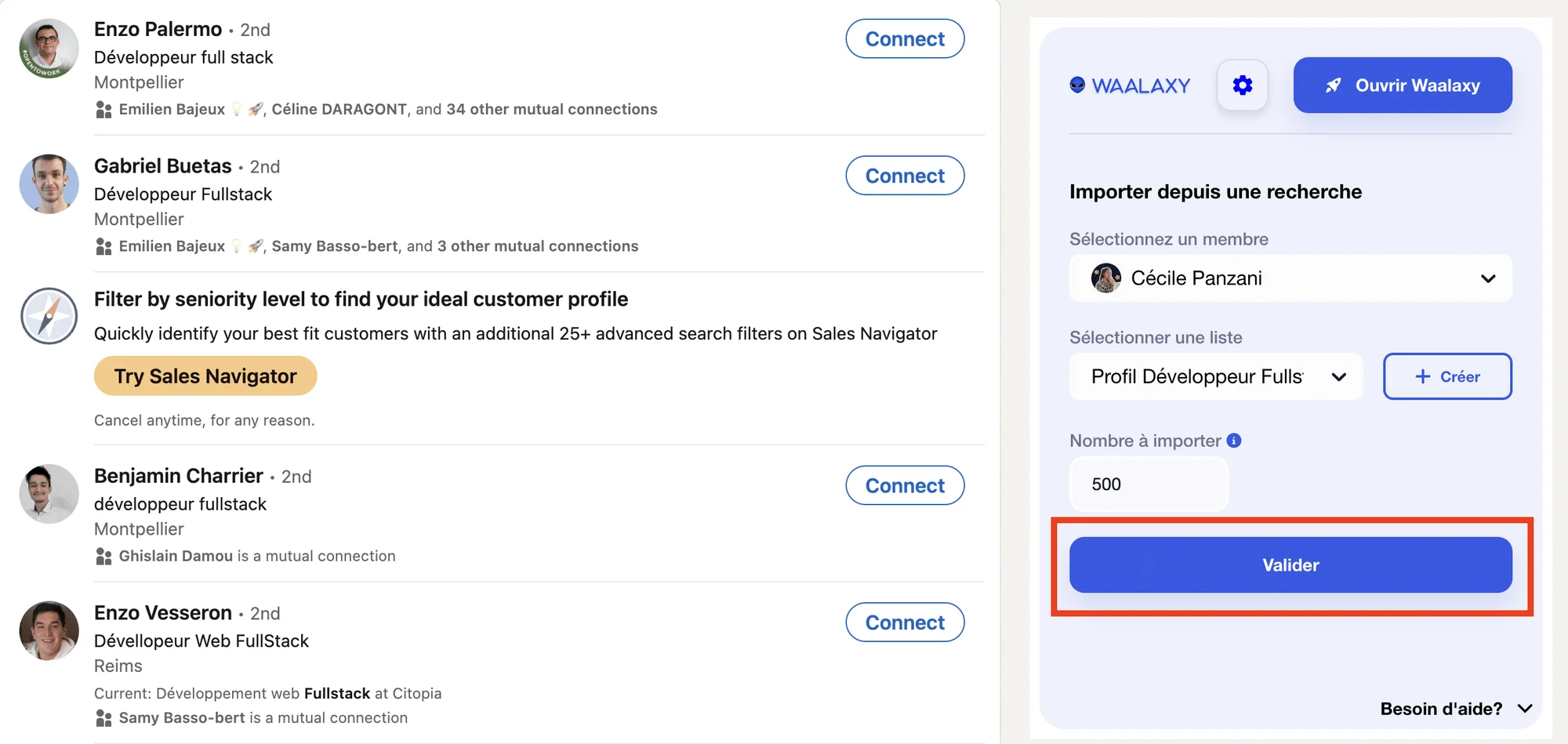The image size is (1568, 744).
Task: Open Gabriel Buetas name link
Action: coord(163,166)
